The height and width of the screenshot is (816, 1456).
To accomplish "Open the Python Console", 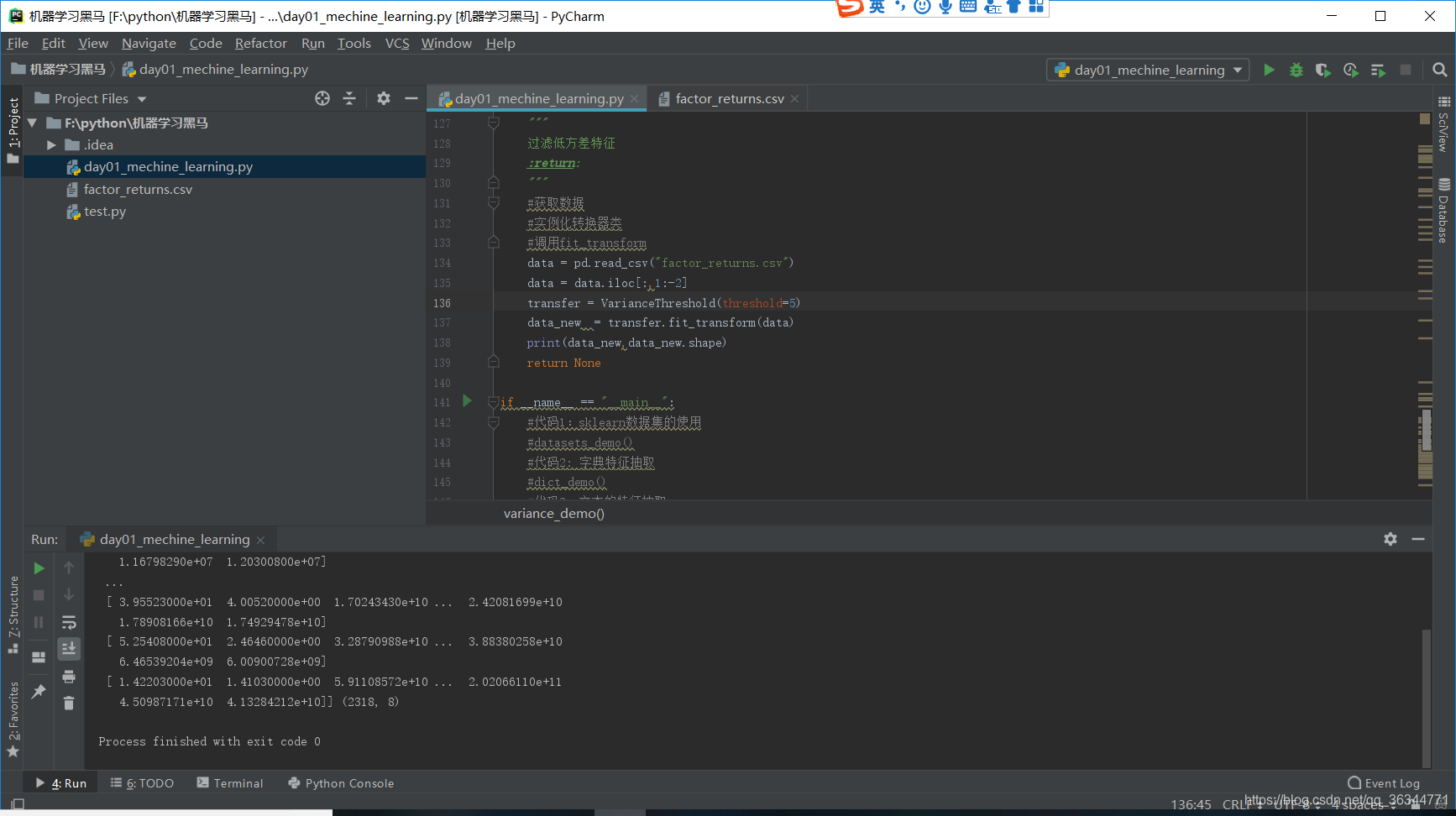I will [340, 783].
